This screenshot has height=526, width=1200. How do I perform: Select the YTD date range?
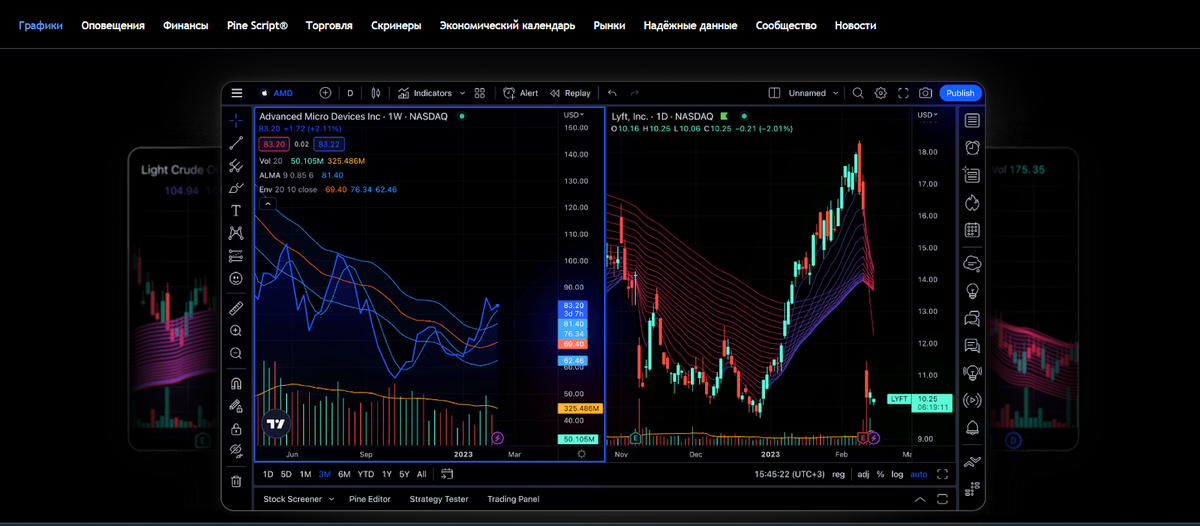(366, 474)
